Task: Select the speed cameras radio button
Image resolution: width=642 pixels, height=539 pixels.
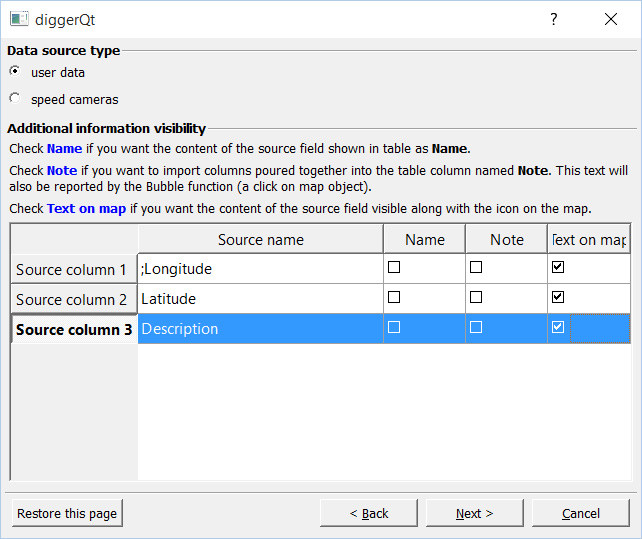Action: (15, 98)
